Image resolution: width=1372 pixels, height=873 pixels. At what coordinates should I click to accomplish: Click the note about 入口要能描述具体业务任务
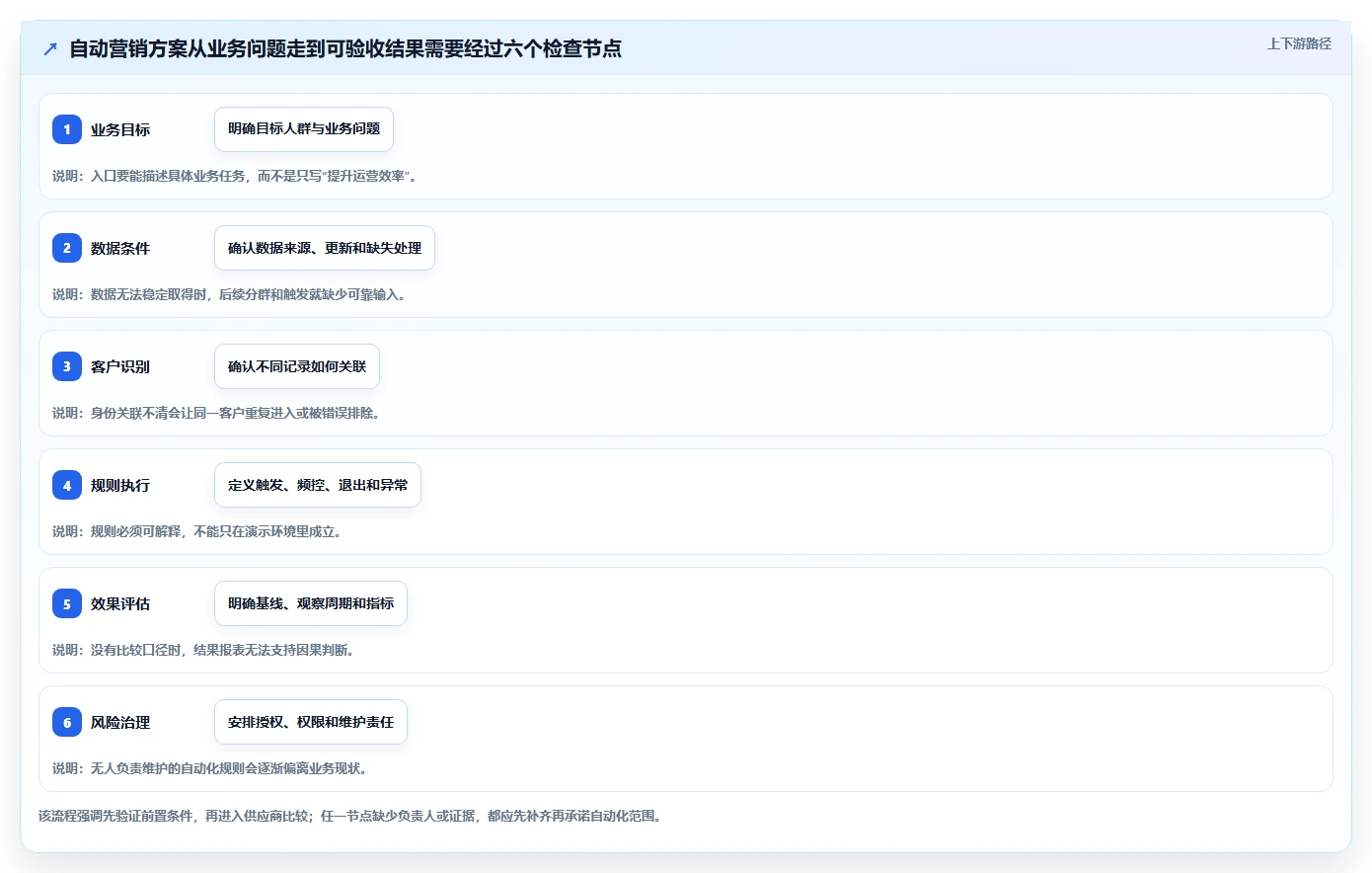[237, 176]
